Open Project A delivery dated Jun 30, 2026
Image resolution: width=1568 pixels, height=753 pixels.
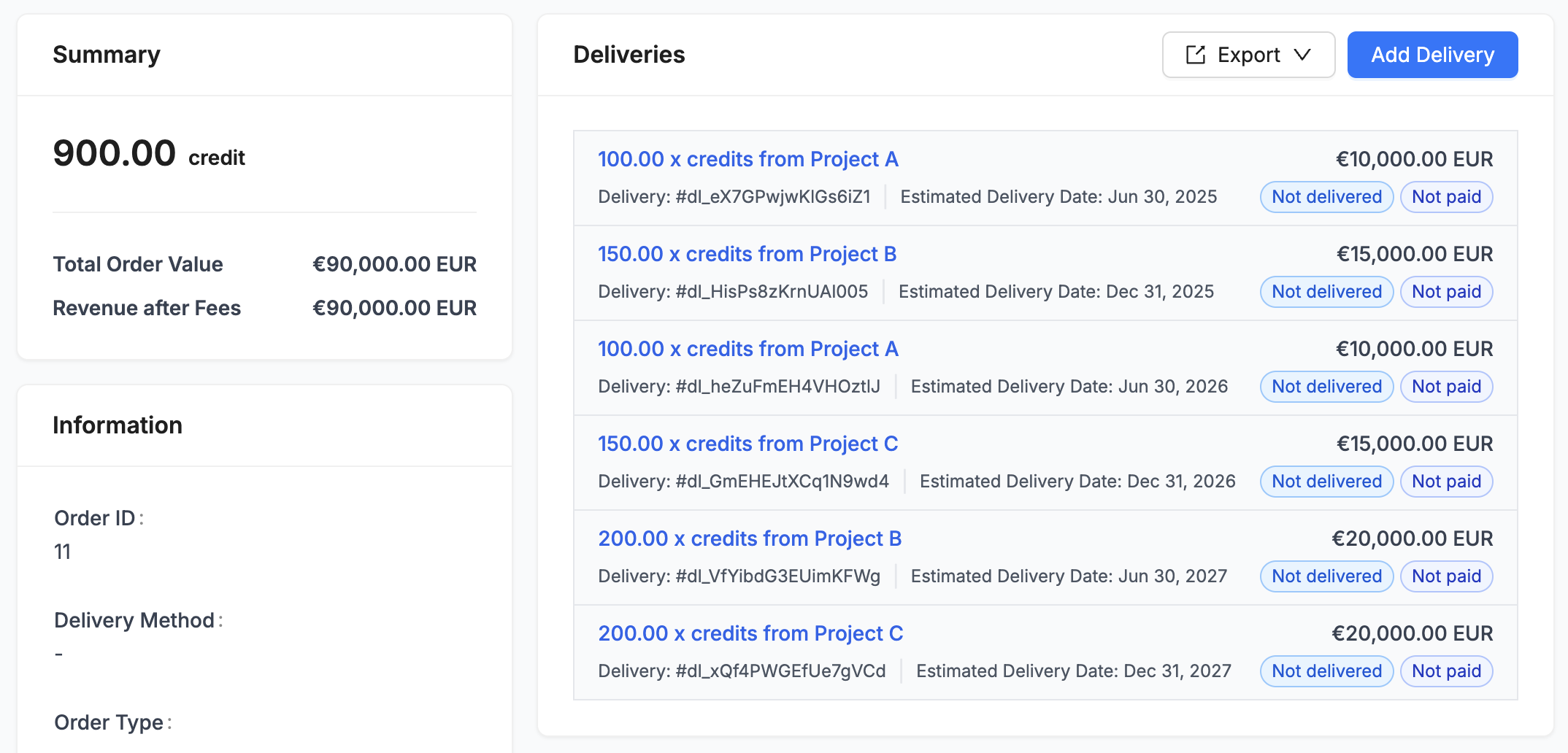tap(748, 349)
